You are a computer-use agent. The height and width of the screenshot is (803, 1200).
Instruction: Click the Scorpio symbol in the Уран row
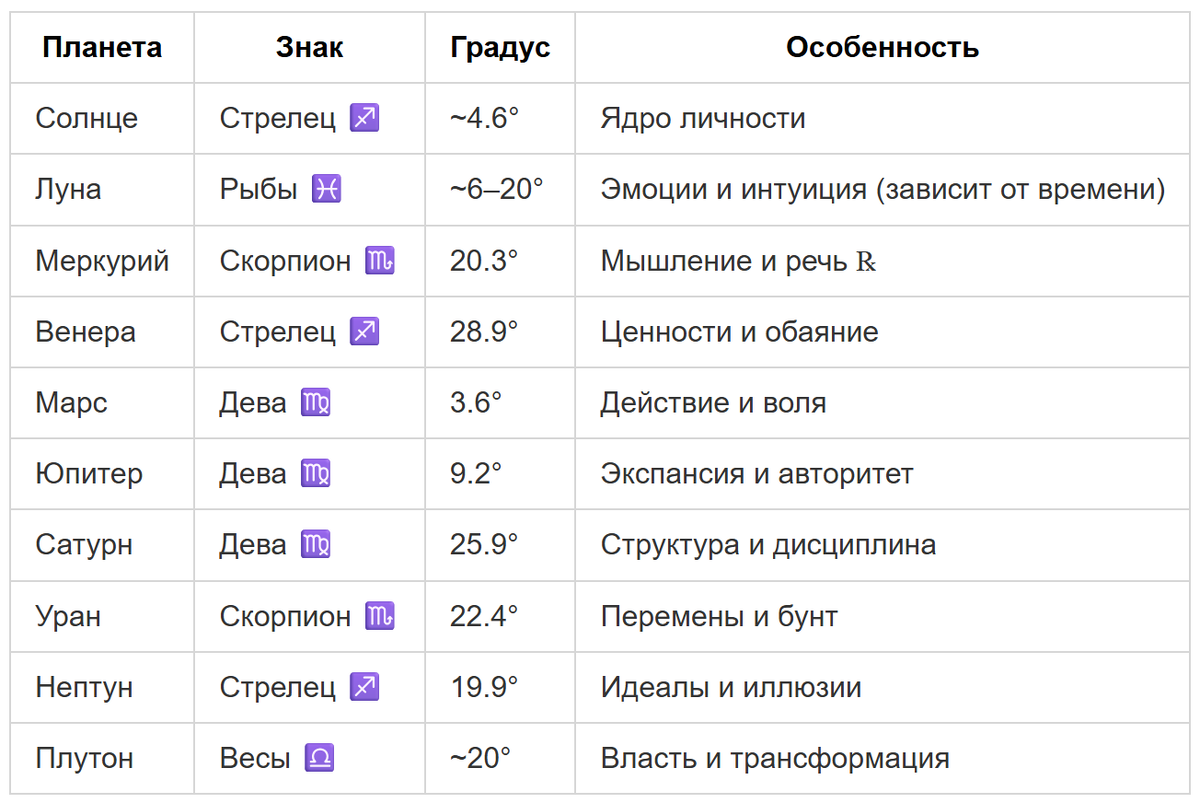click(380, 616)
